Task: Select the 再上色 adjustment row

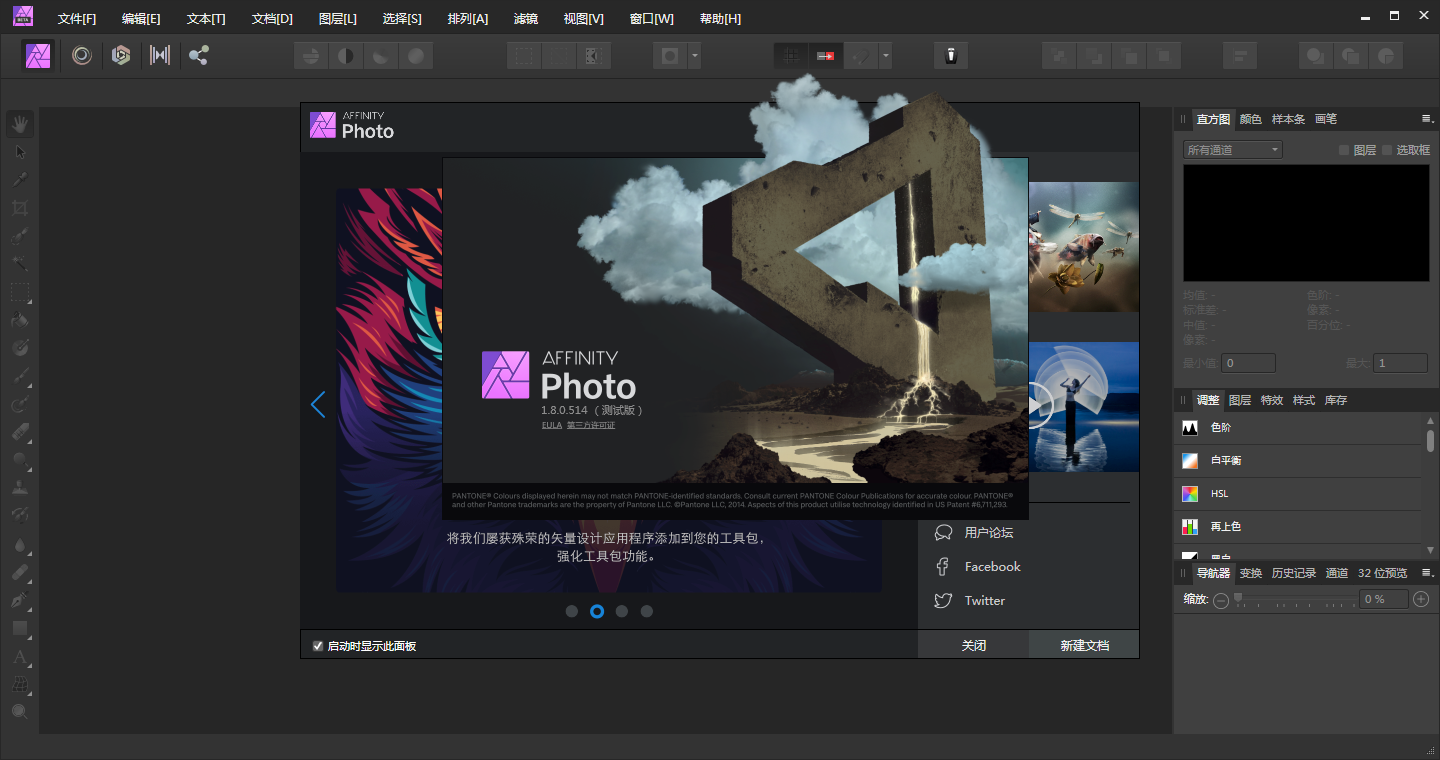Action: [1297, 527]
